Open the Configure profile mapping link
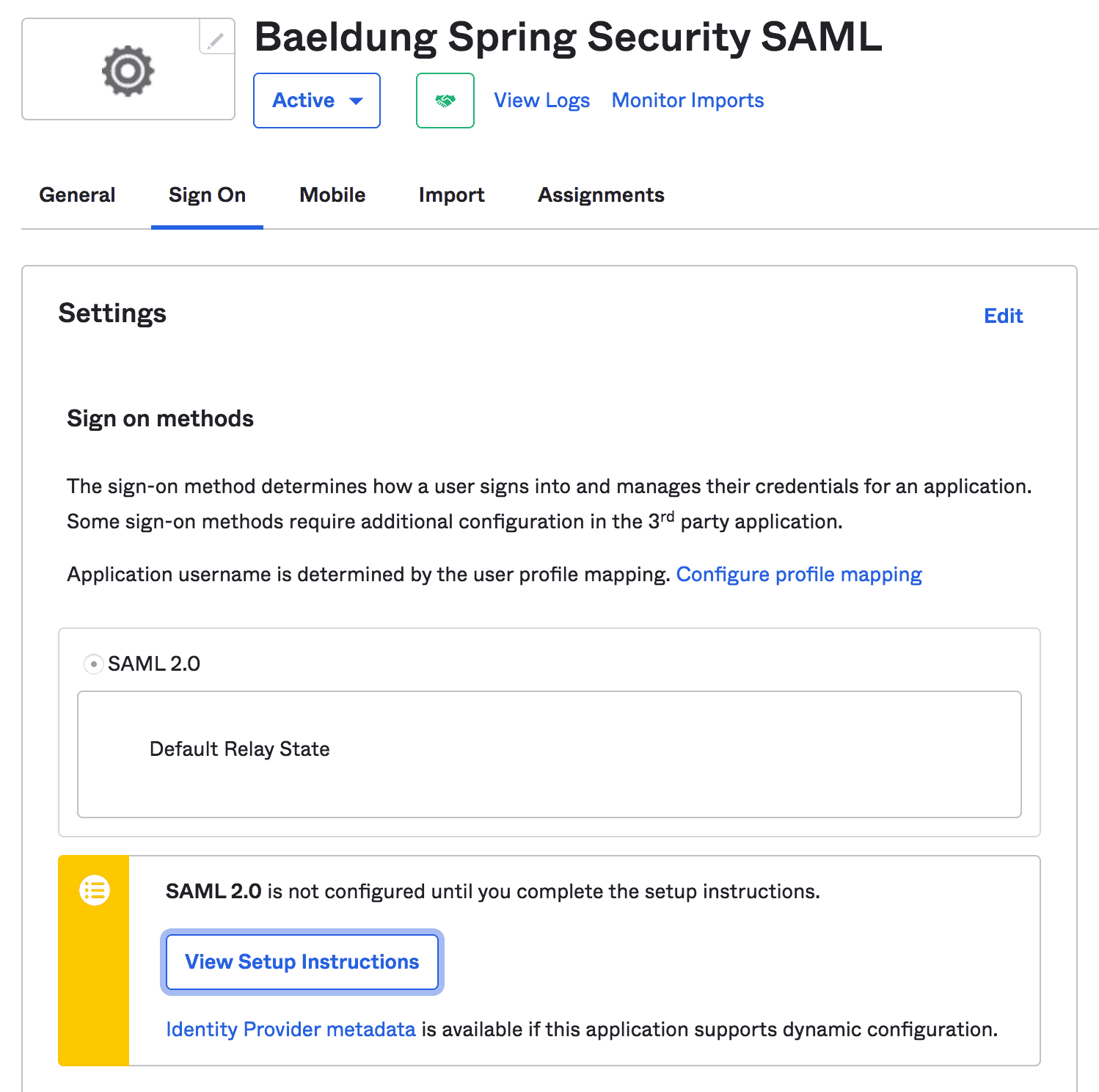This screenshot has width=1099, height=1092. pos(798,575)
